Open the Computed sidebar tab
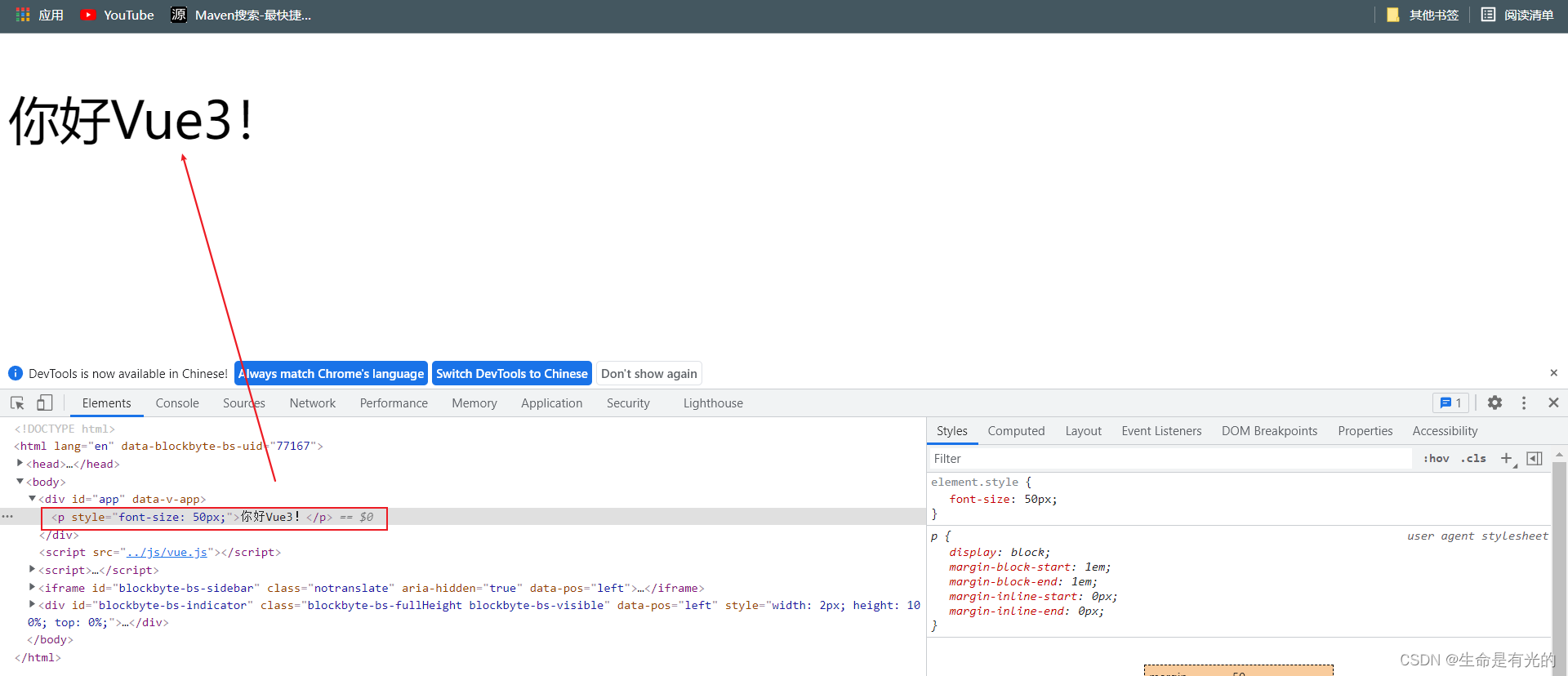Image resolution: width=1568 pixels, height=676 pixels. click(x=1016, y=431)
